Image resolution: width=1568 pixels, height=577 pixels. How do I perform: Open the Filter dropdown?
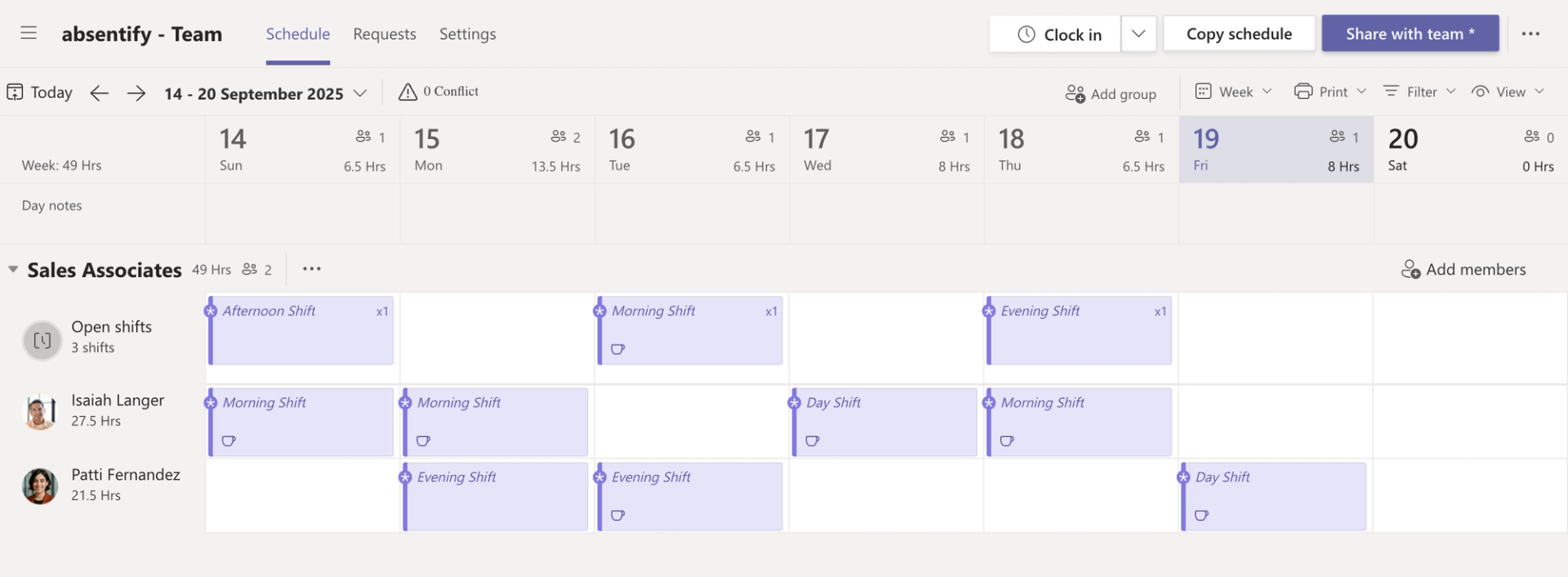point(1419,92)
